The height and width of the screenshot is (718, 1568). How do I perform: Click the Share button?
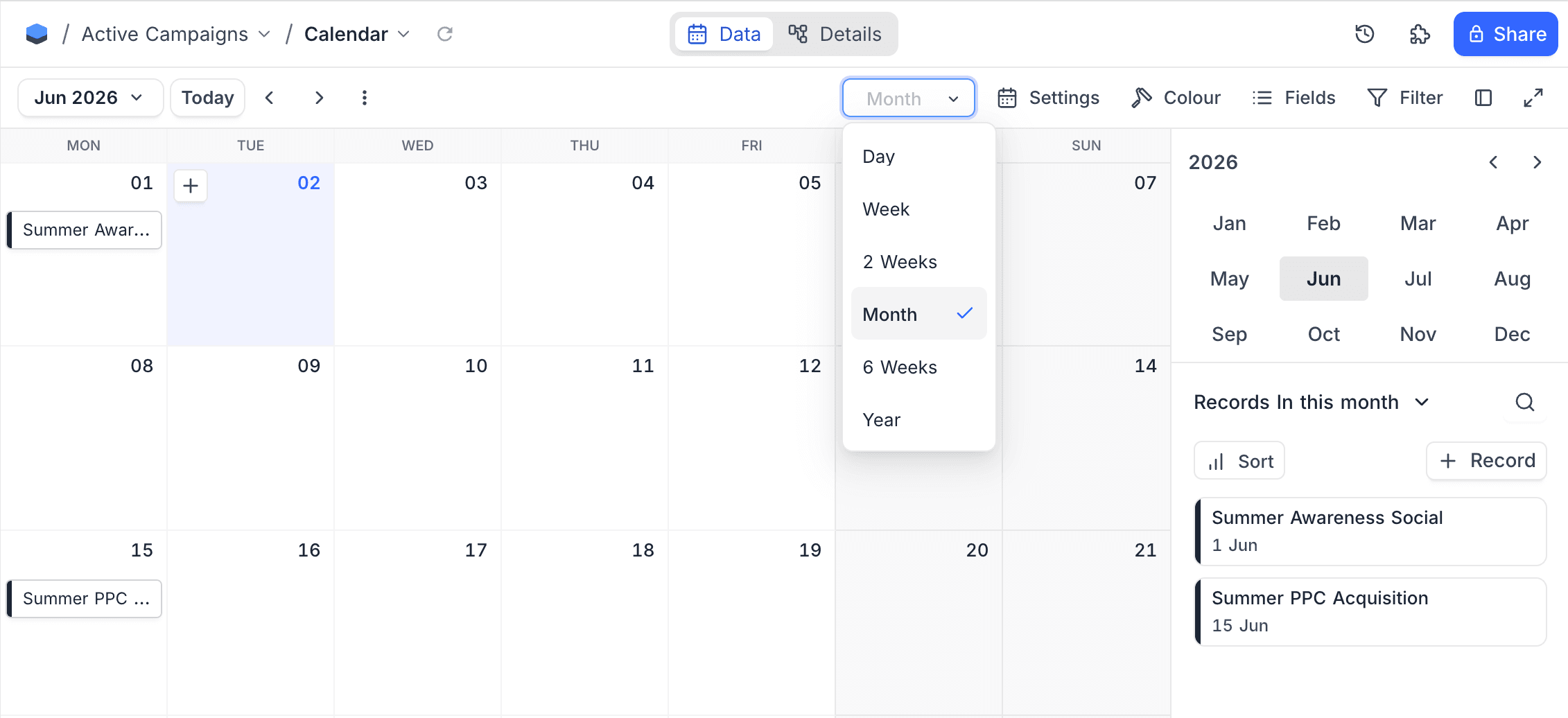[x=1506, y=34]
